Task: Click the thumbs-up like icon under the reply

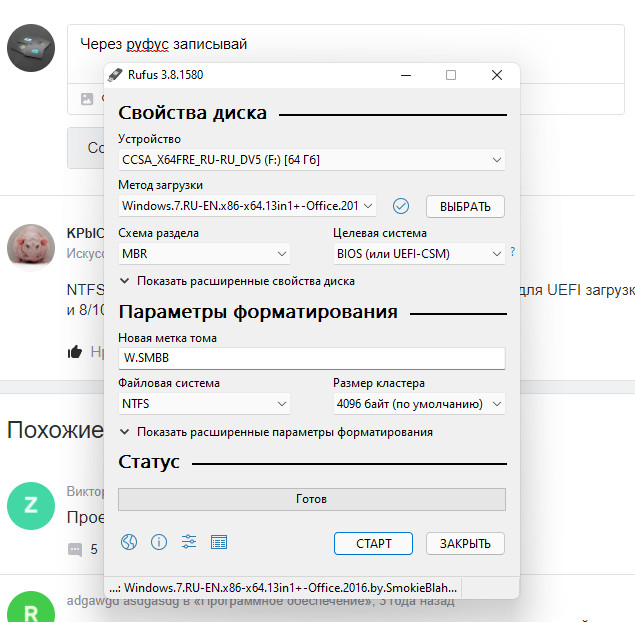Action: tap(75, 351)
